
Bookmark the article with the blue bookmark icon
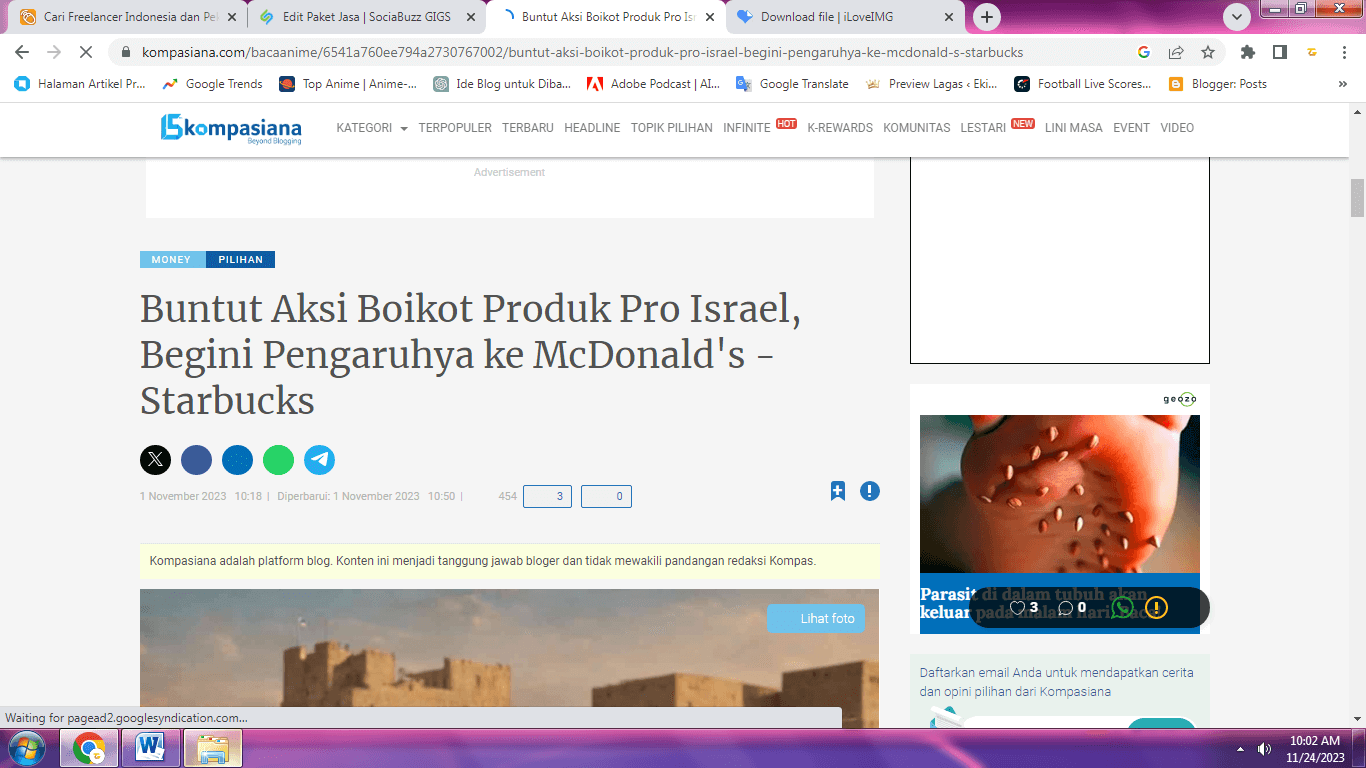(x=837, y=491)
